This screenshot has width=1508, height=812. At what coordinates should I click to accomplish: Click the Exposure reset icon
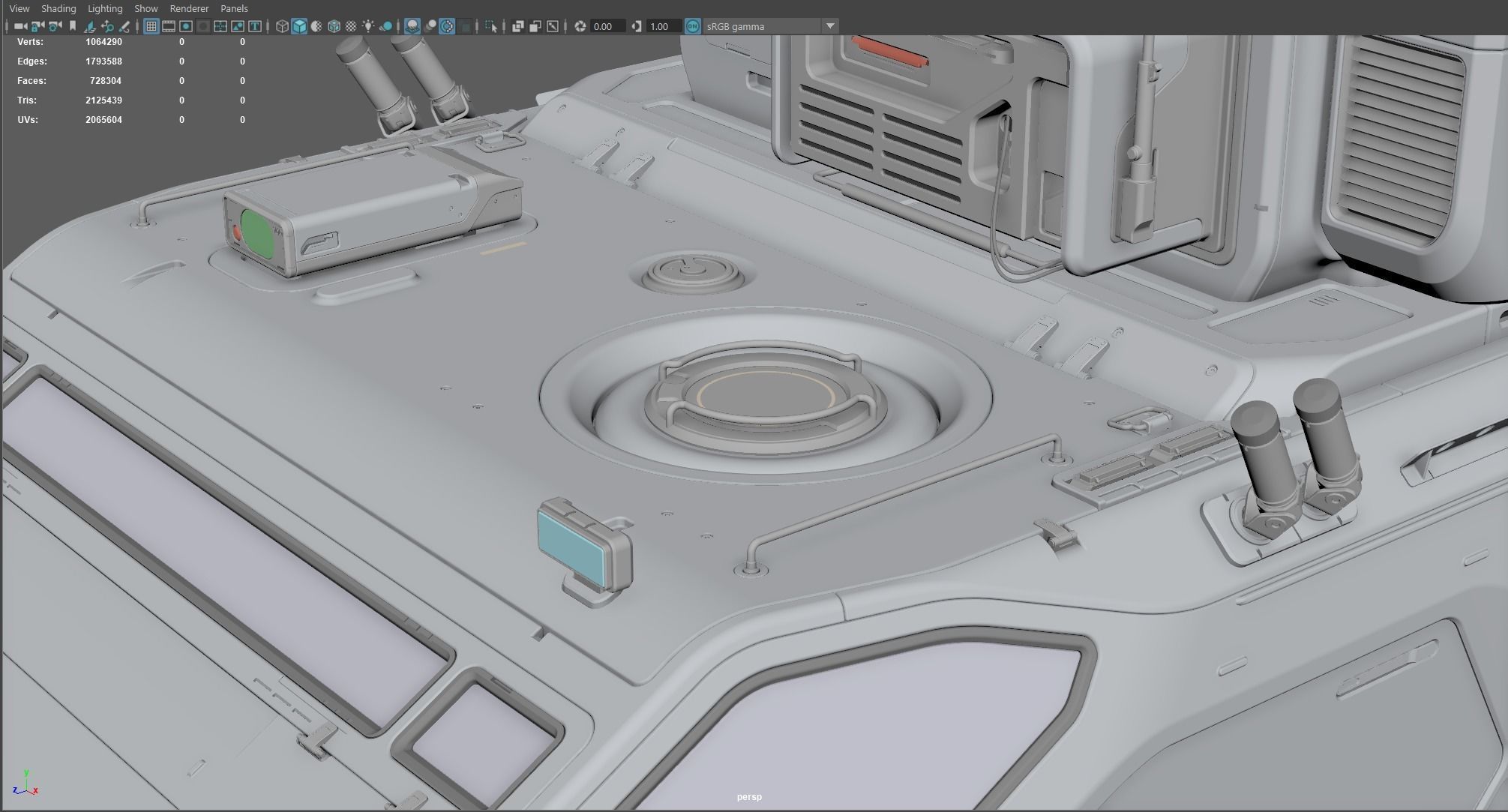[580, 26]
